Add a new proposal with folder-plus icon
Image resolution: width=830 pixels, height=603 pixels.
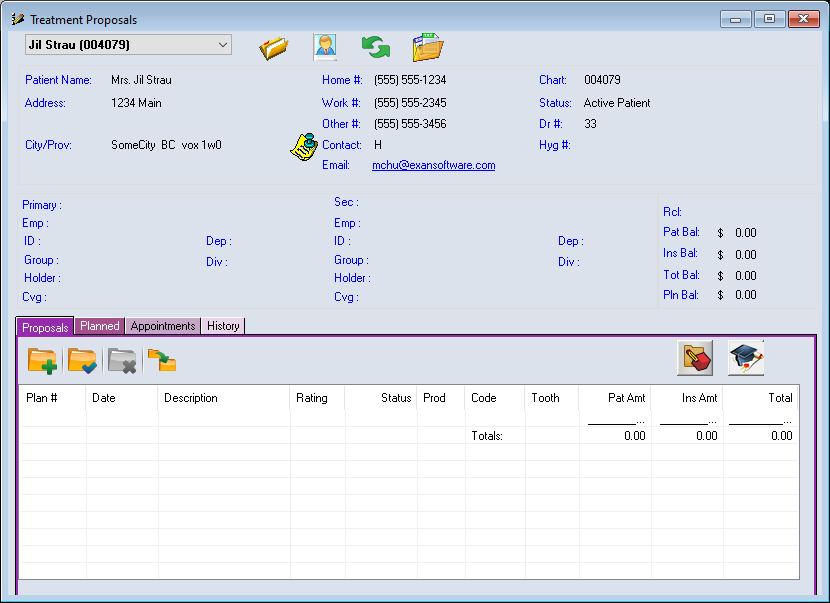[x=43, y=360]
